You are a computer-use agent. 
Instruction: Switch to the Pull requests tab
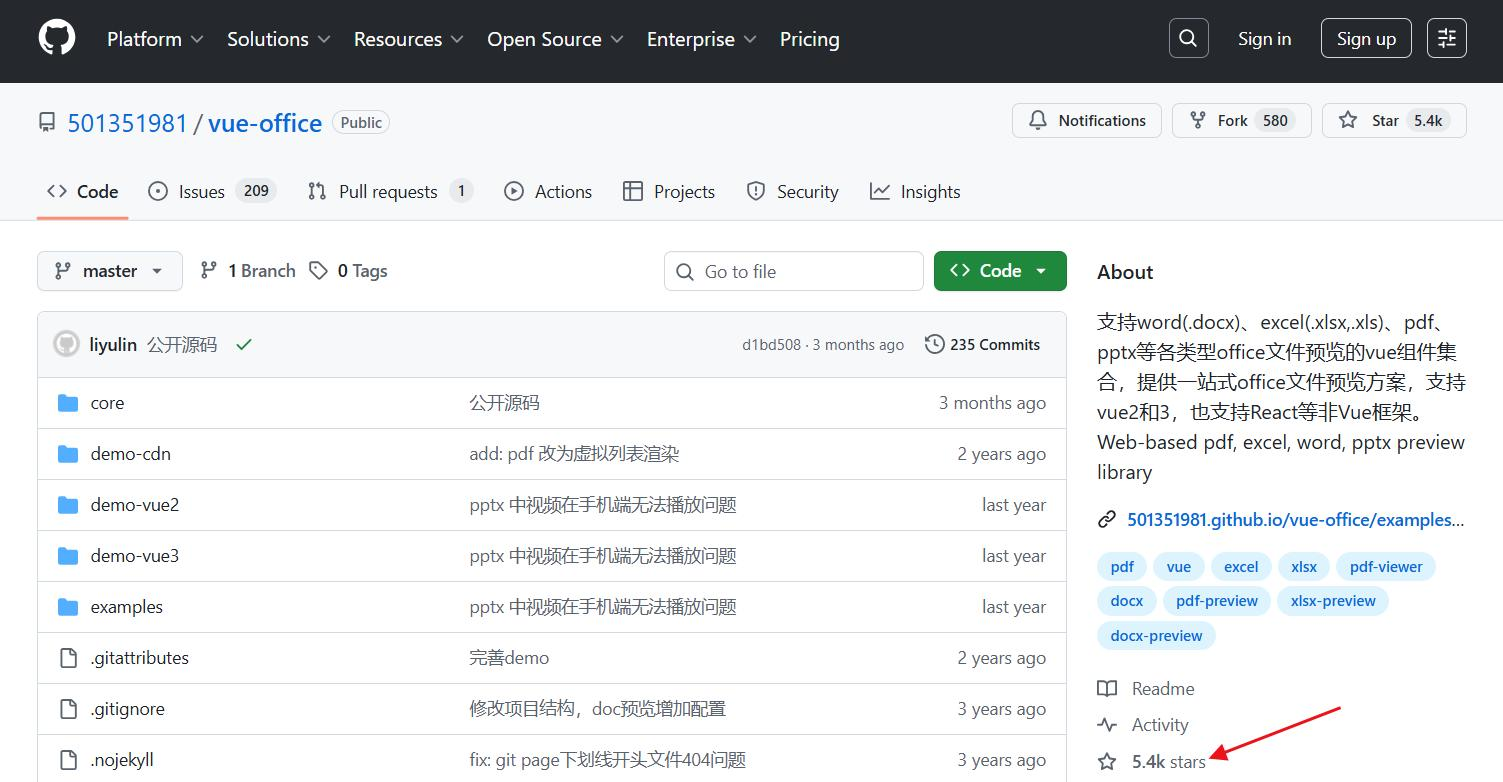tap(390, 192)
